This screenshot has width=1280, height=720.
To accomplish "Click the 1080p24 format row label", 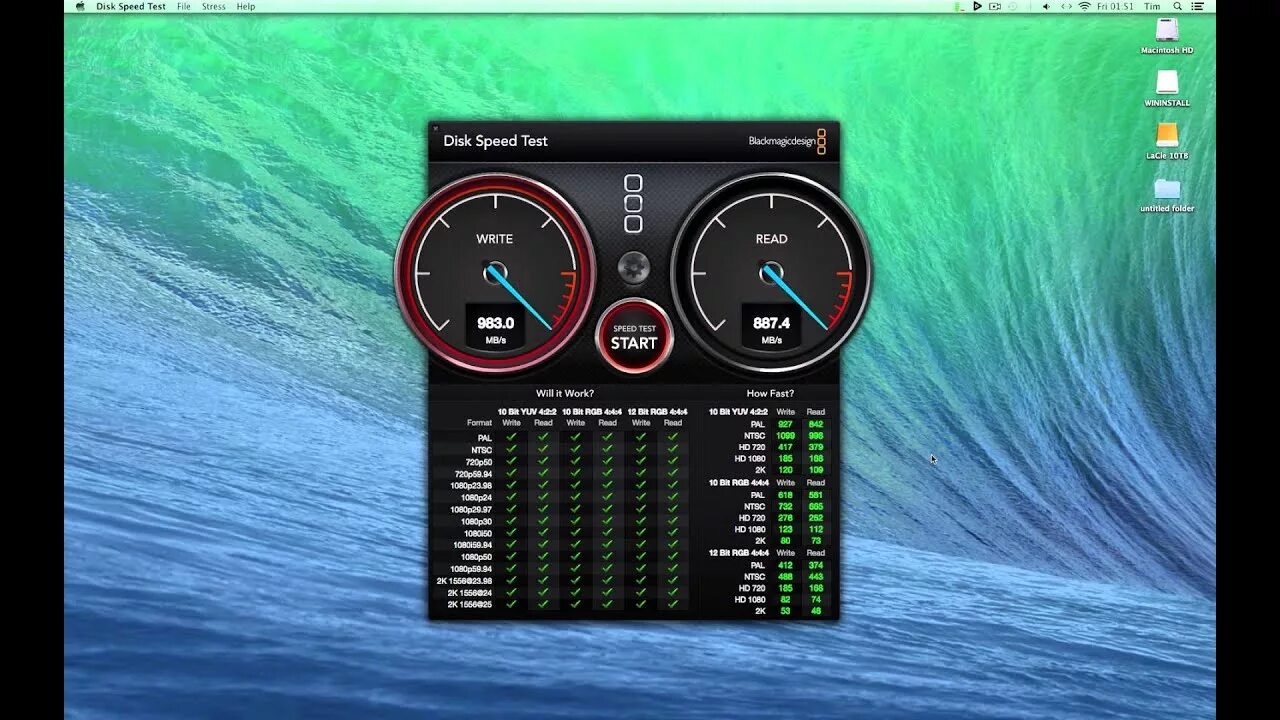I will pos(476,497).
